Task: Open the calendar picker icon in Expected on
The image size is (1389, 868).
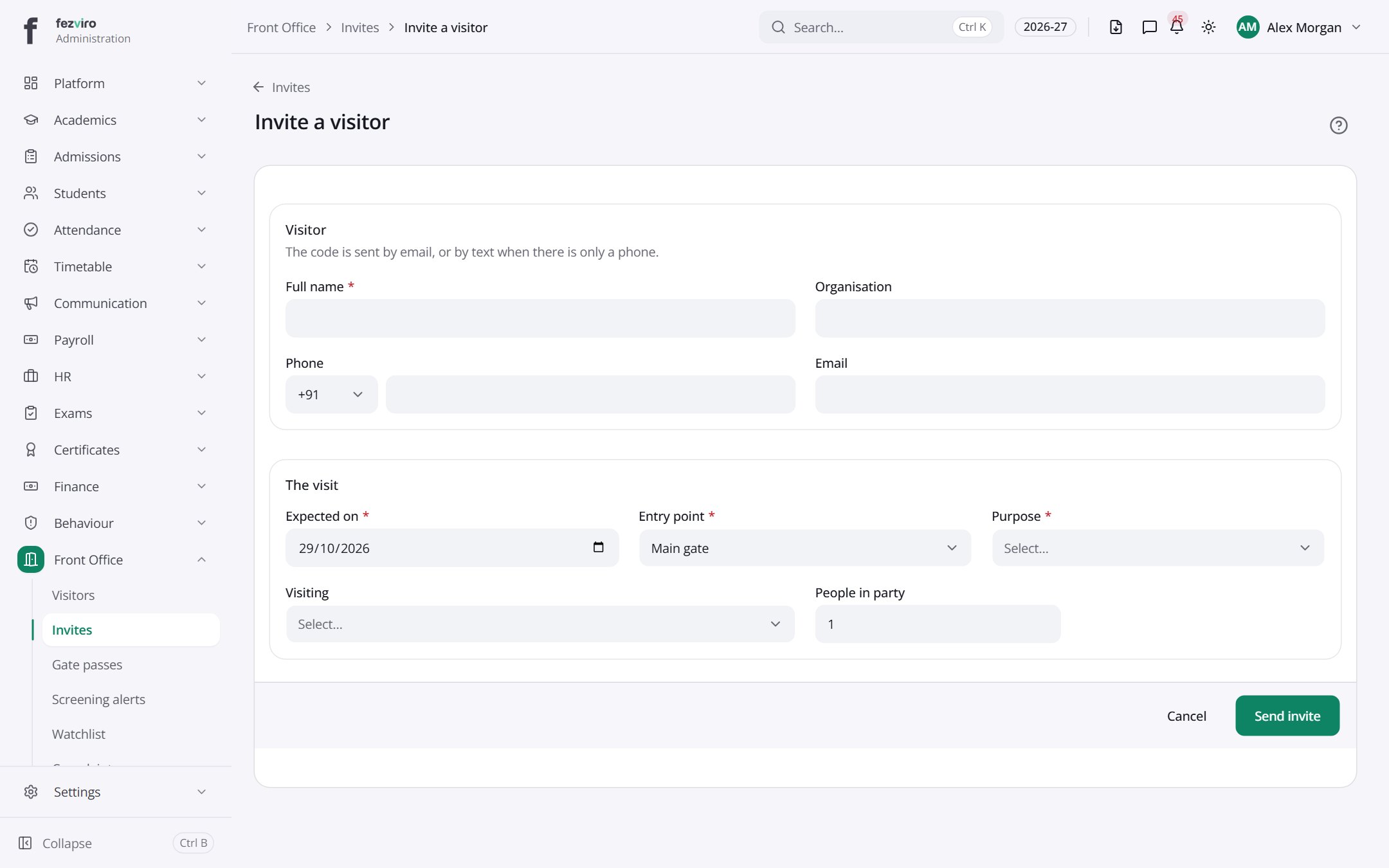Action: [598, 547]
